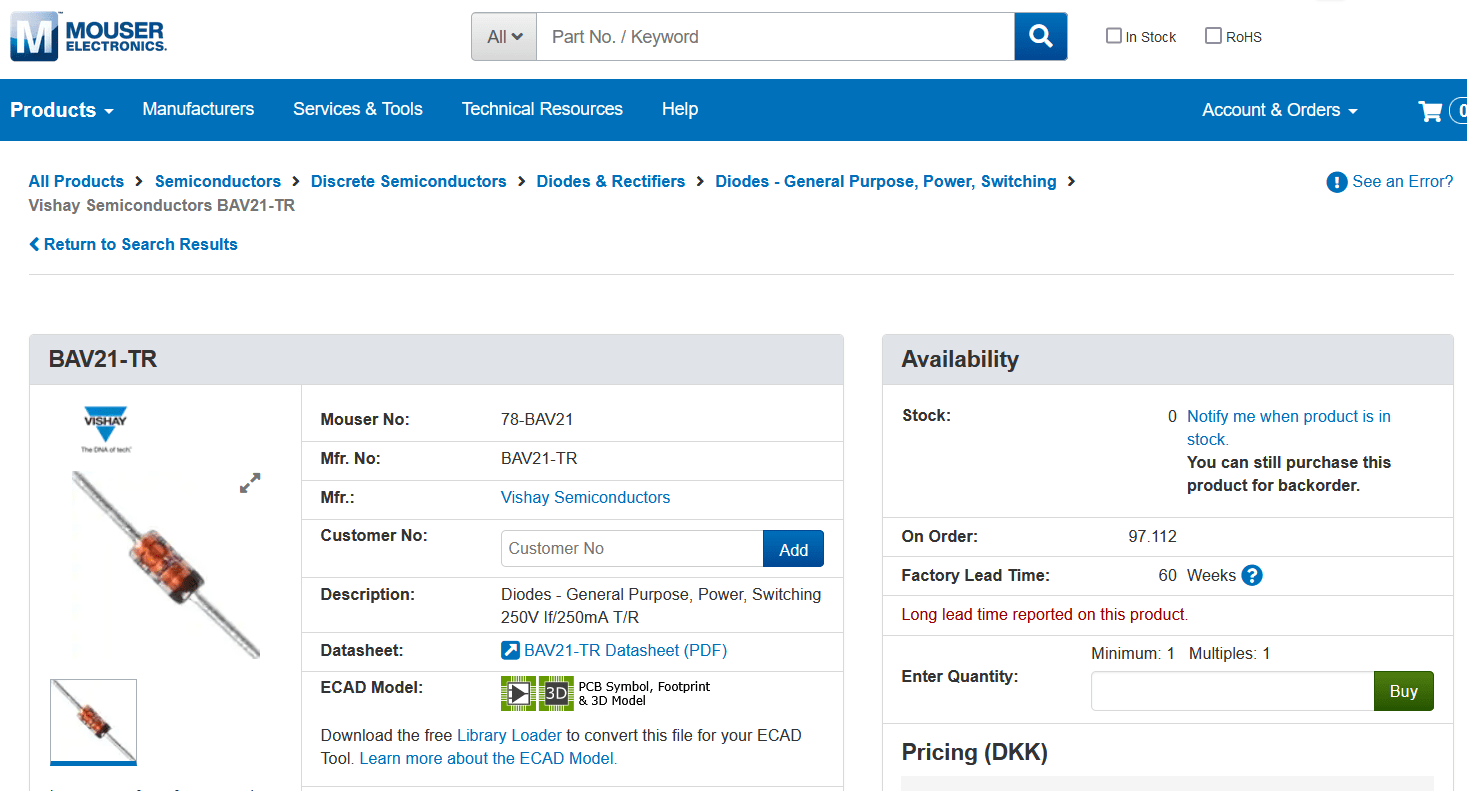Viewport: 1467px width, 791px height.
Task: Click the Minimum: 1 text
Action: click(x=1133, y=653)
